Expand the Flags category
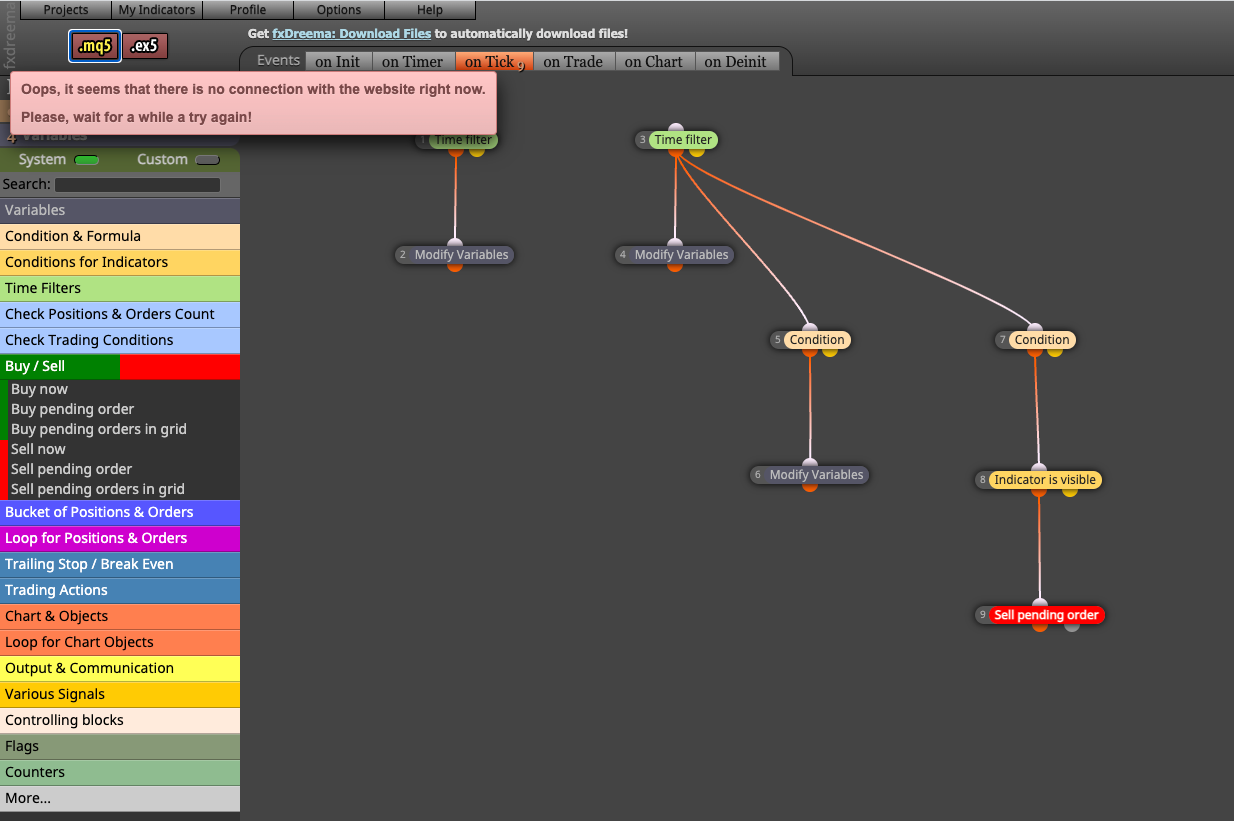 click(x=120, y=746)
